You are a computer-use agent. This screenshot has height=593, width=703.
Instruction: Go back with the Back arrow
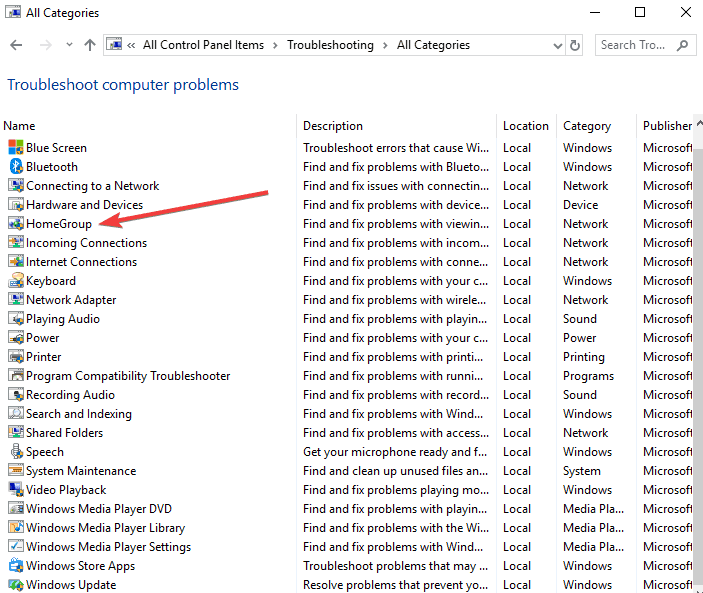[16, 45]
